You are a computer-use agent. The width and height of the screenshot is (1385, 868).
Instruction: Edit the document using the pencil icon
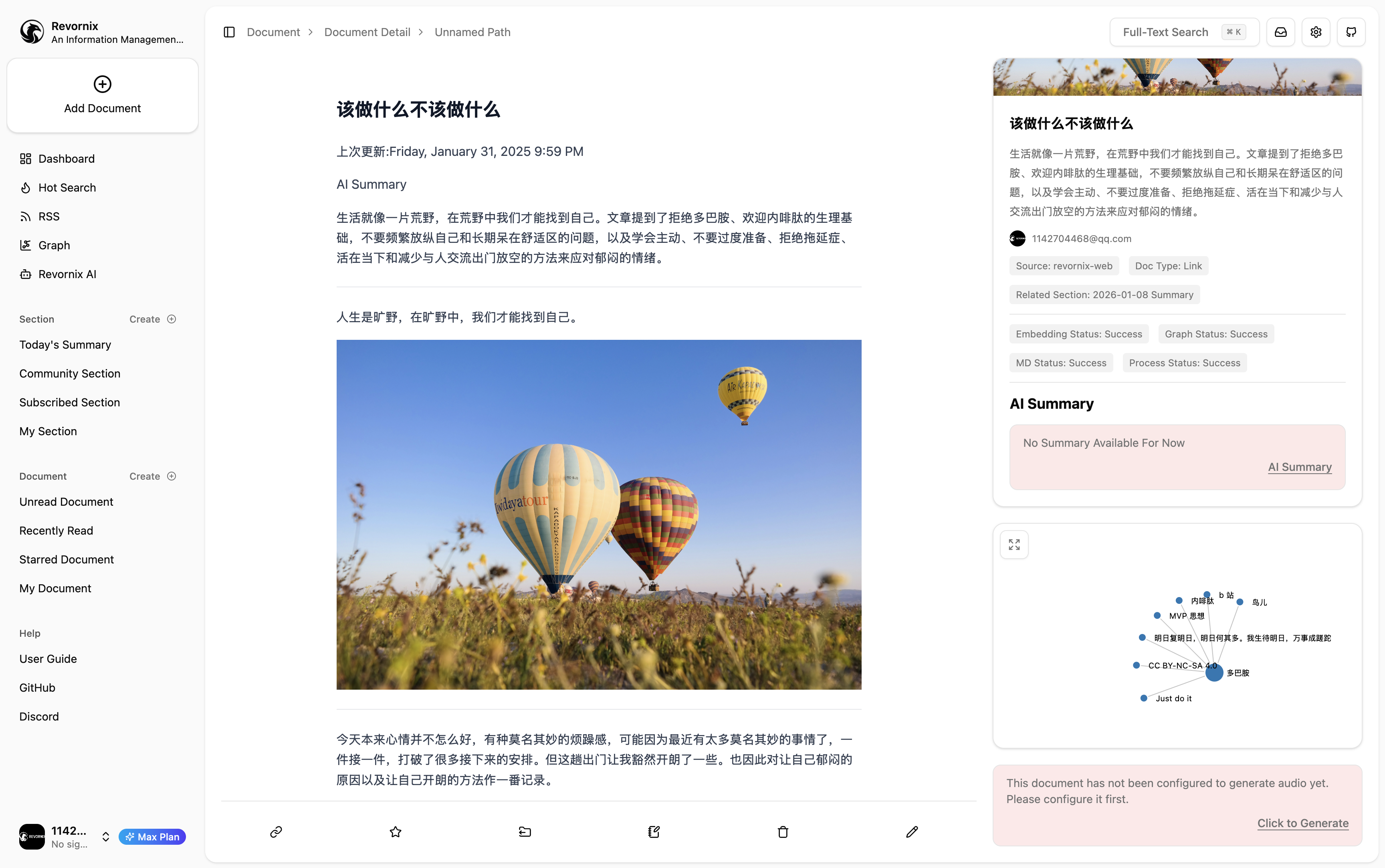[911, 831]
